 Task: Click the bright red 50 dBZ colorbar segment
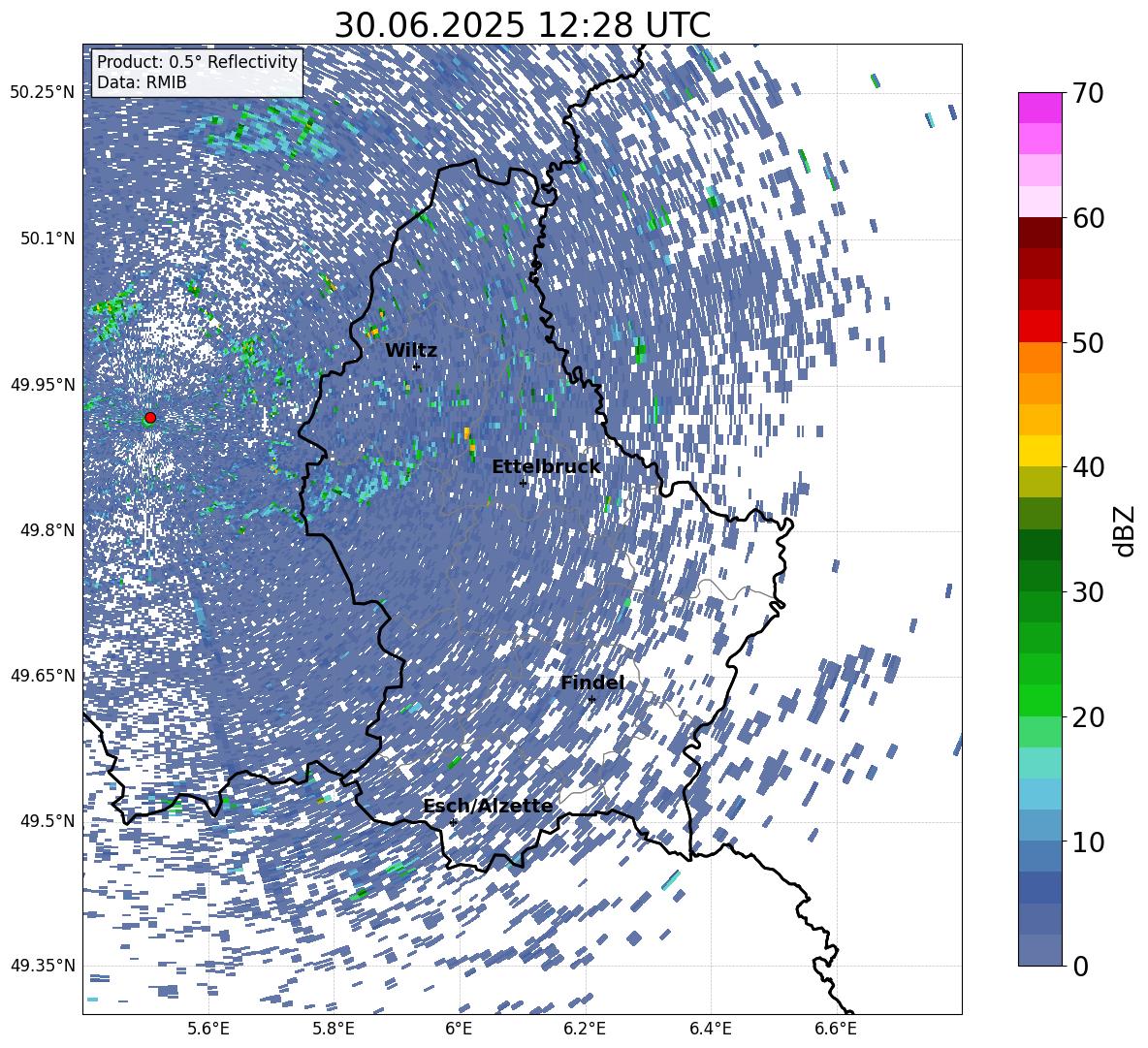[x=1039, y=327]
